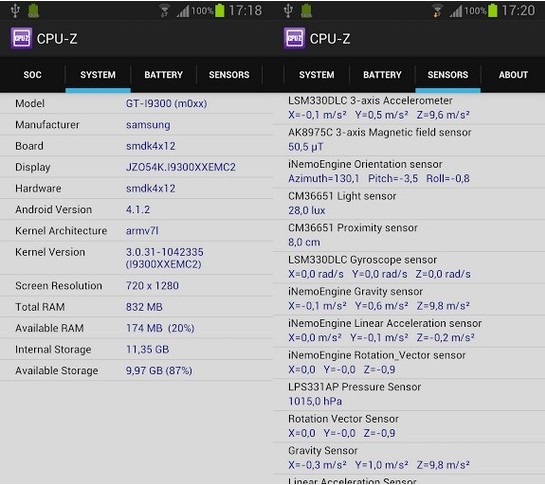545x485 pixels.
Task: Tap the green Android debug icon in right status bar
Action: coord(307,11)
